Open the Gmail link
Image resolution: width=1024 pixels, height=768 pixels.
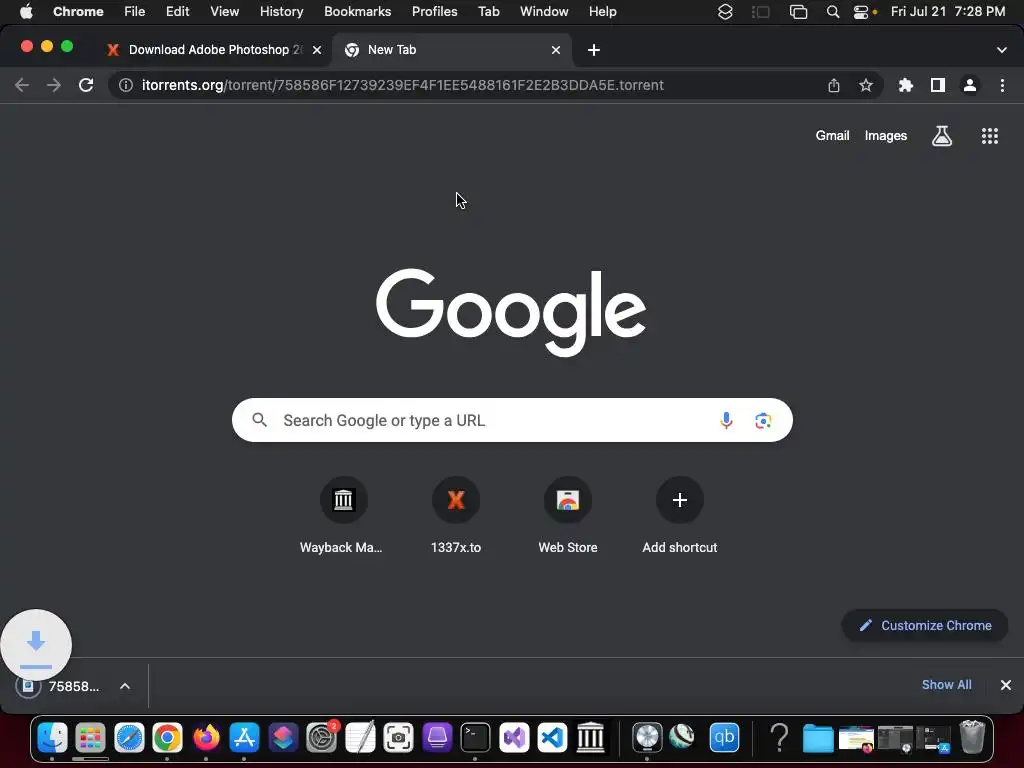pos(832,136)
